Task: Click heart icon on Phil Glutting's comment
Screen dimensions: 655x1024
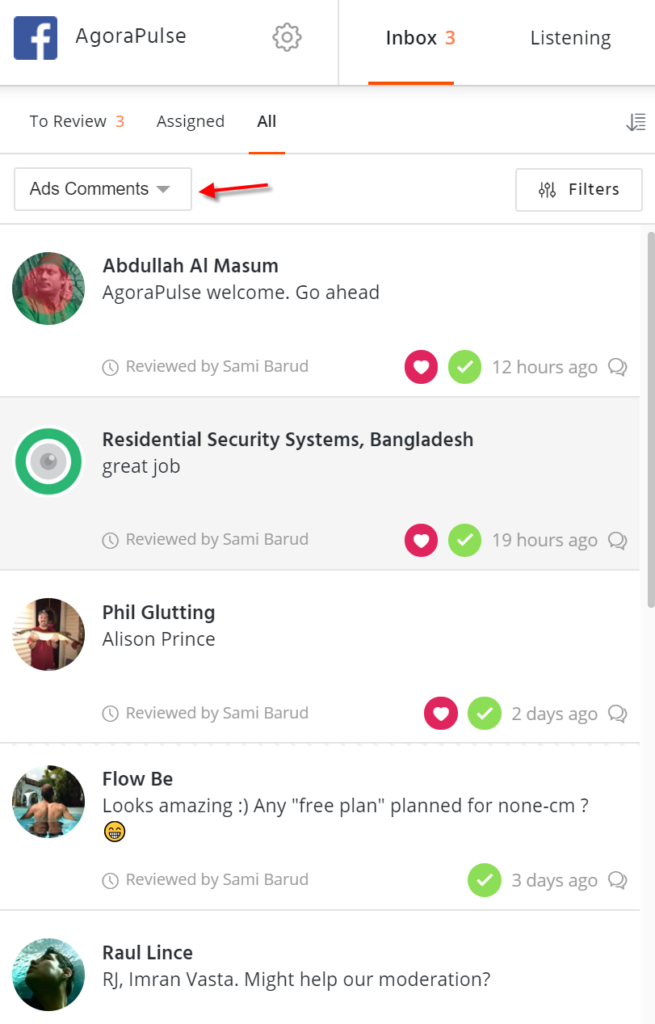Action: pos(441,714)
